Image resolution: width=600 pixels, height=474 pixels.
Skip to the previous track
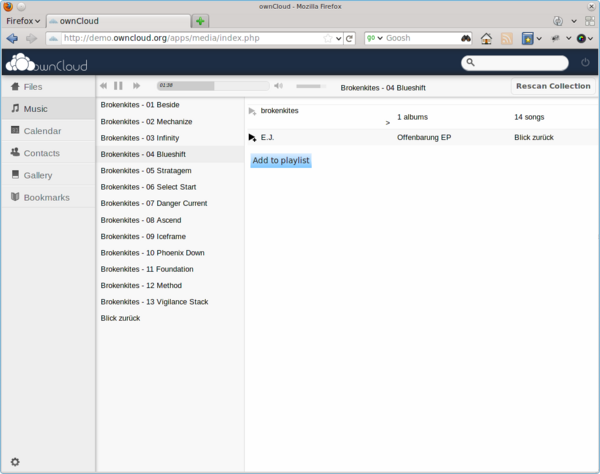[x=103, y=86]
